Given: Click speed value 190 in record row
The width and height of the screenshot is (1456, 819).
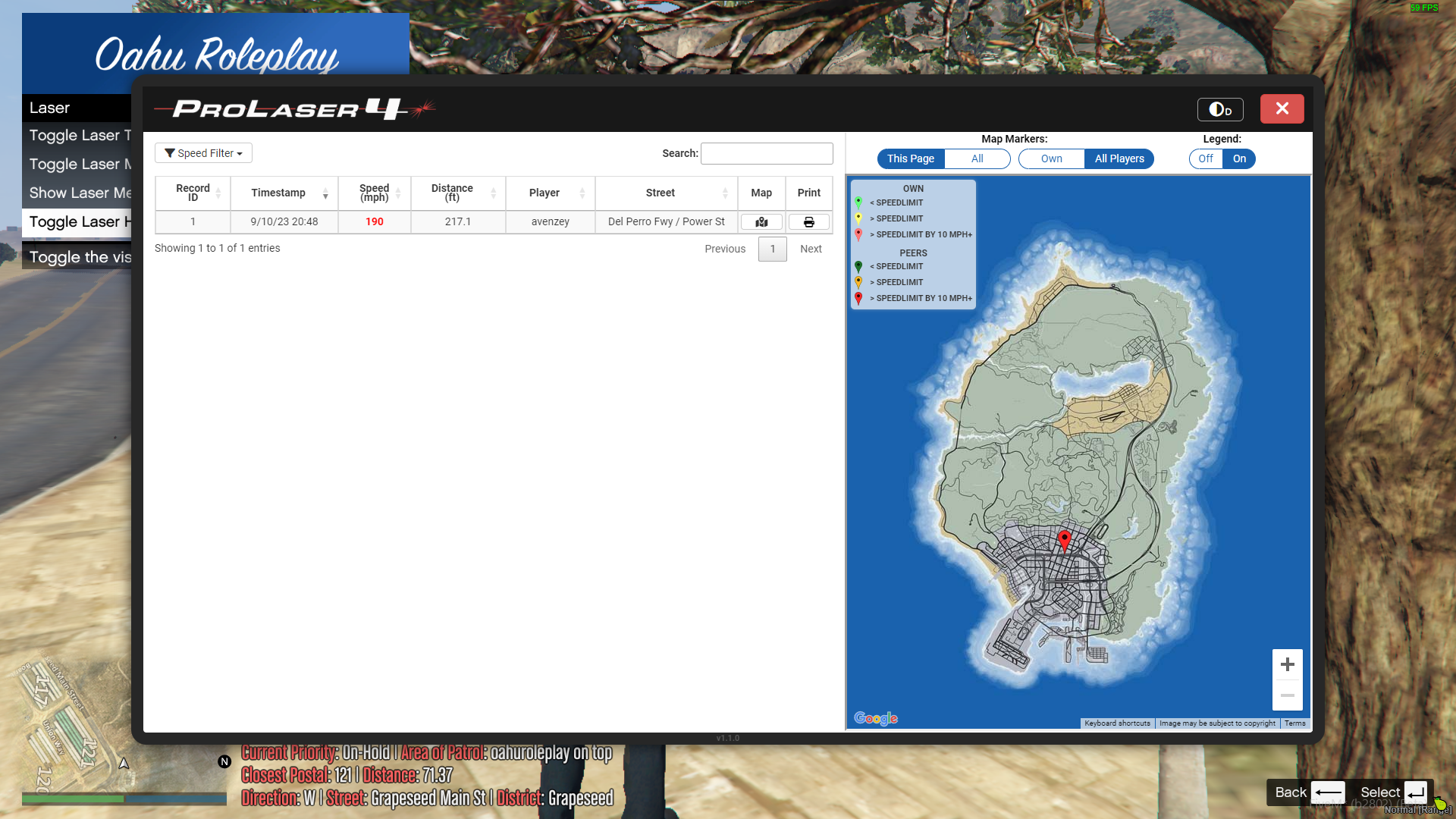Looking at the screenshot, I should (375, 222).
